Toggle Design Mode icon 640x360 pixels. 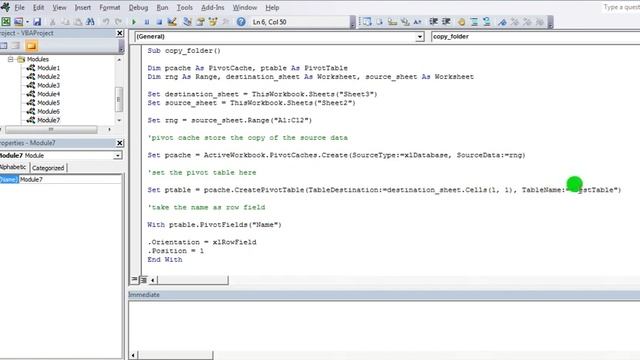pos(172,22)
